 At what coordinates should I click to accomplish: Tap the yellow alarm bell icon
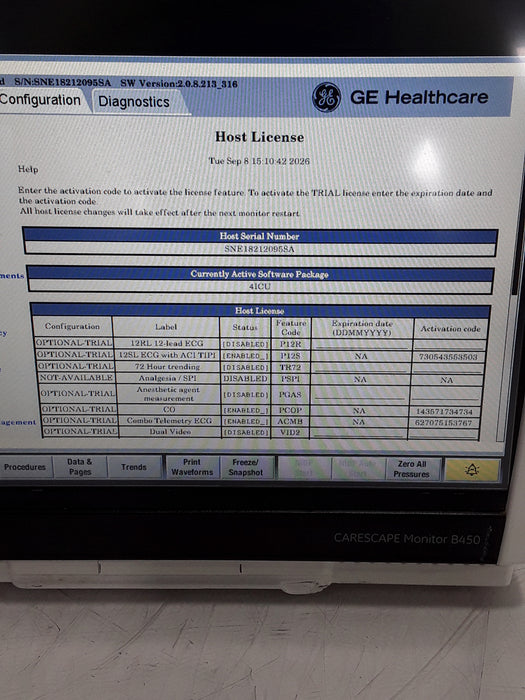coord(472,470)
